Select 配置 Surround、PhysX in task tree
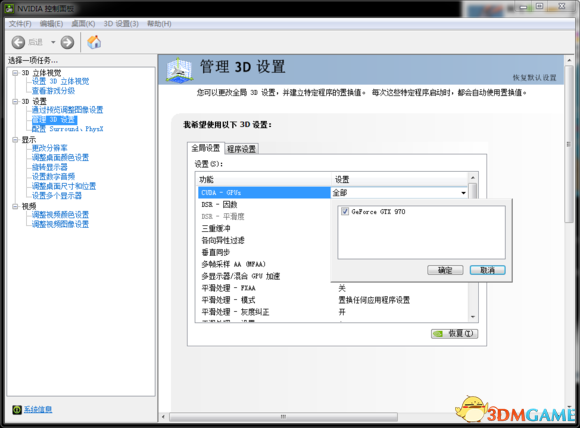This screenshot has width=580, height=428. click(67, 129)
